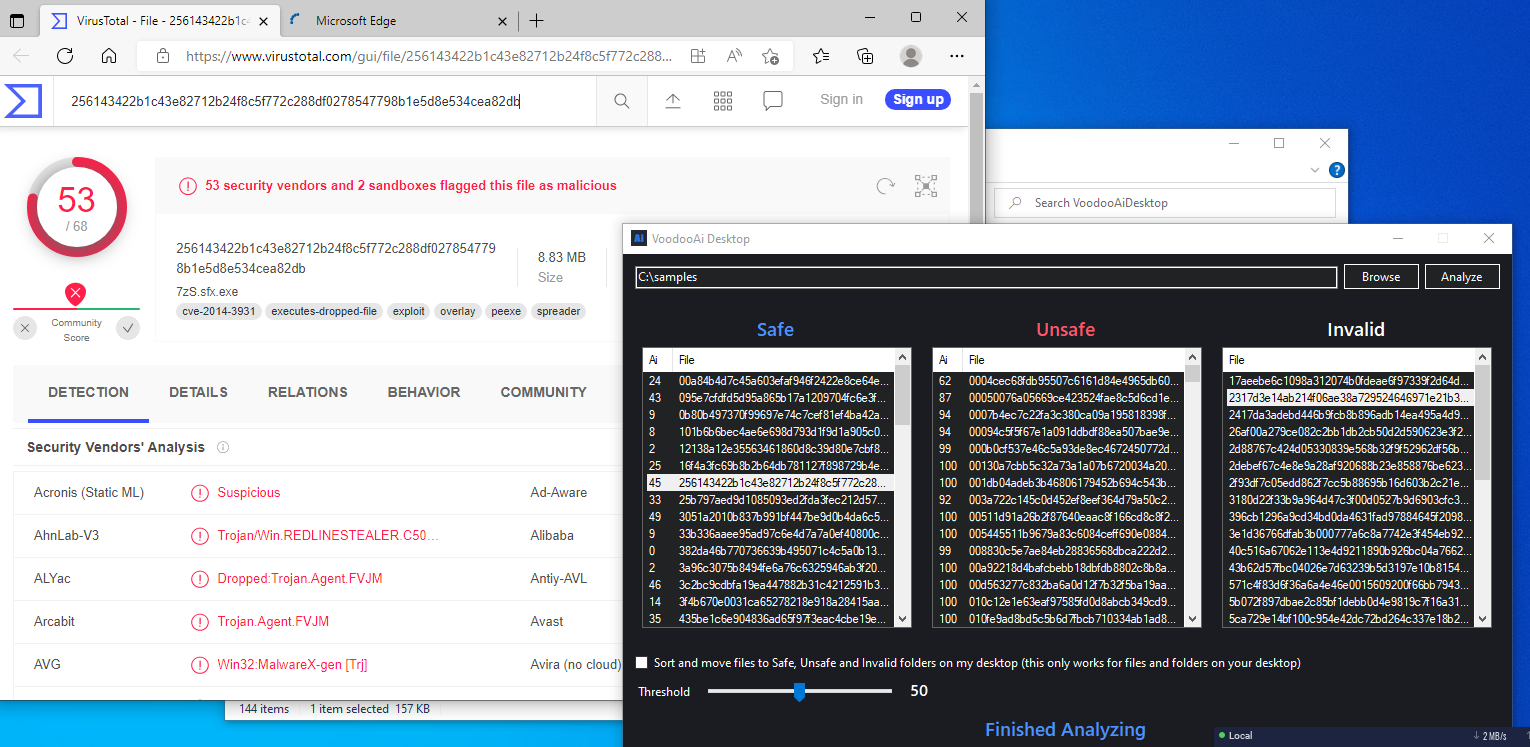Select Invalid row starting 17aeebe6c1098a
This screenshot has width=1530, height=747.
point(1348,380)
